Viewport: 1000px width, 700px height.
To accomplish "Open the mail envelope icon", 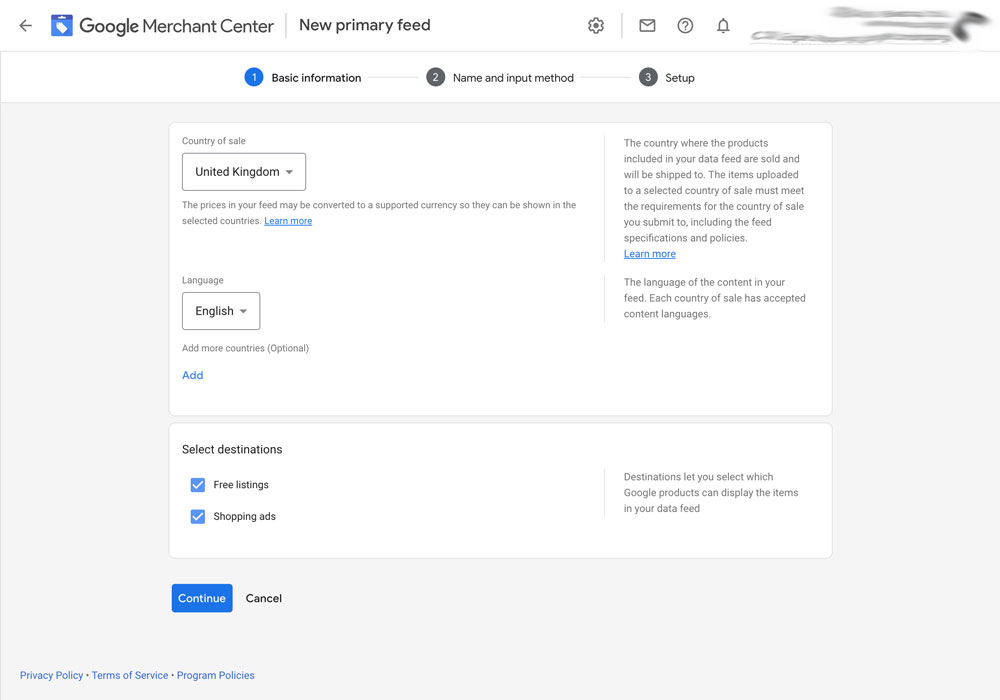I will pos(647,26).
